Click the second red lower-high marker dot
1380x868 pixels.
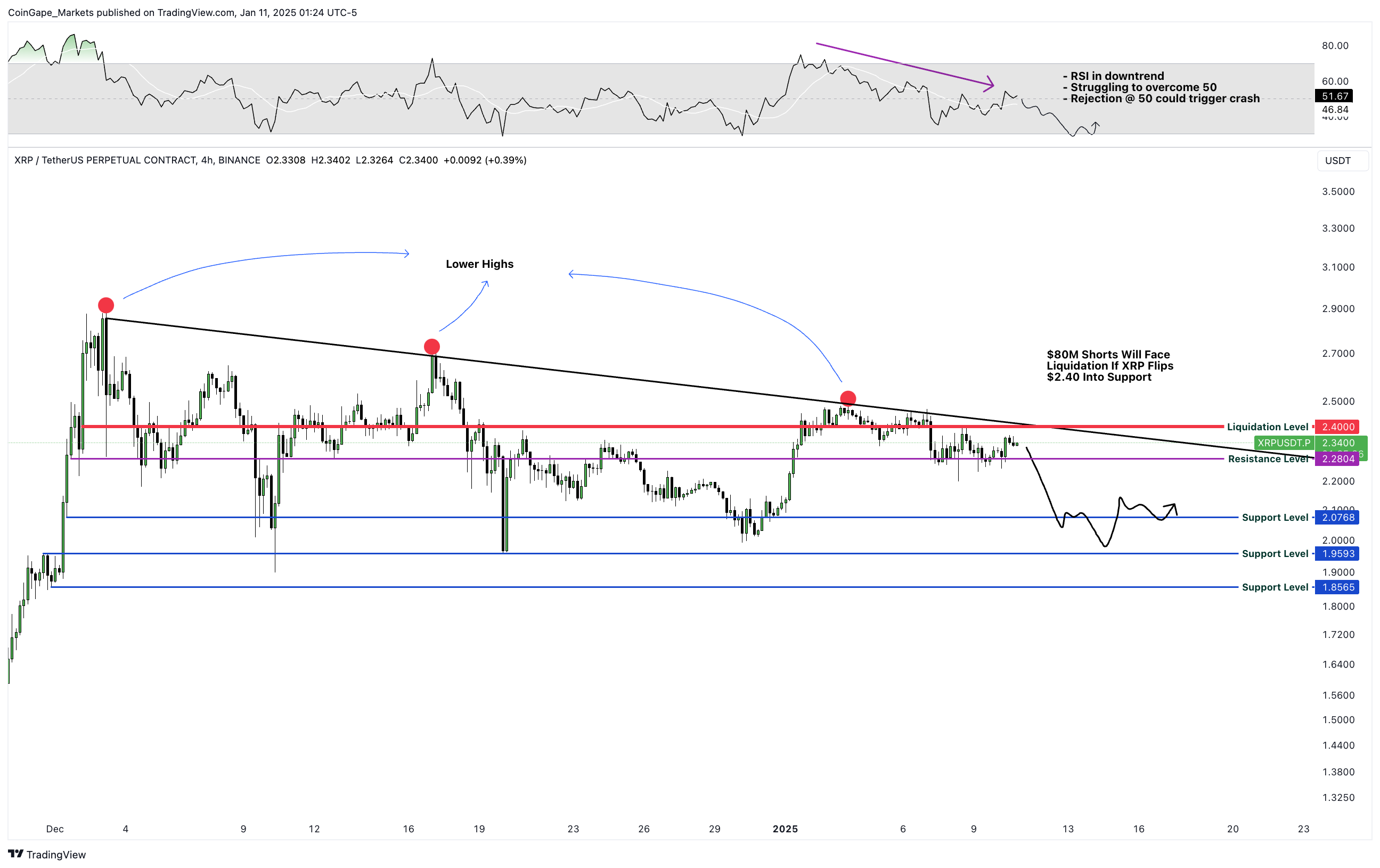(x=431, y=346)
